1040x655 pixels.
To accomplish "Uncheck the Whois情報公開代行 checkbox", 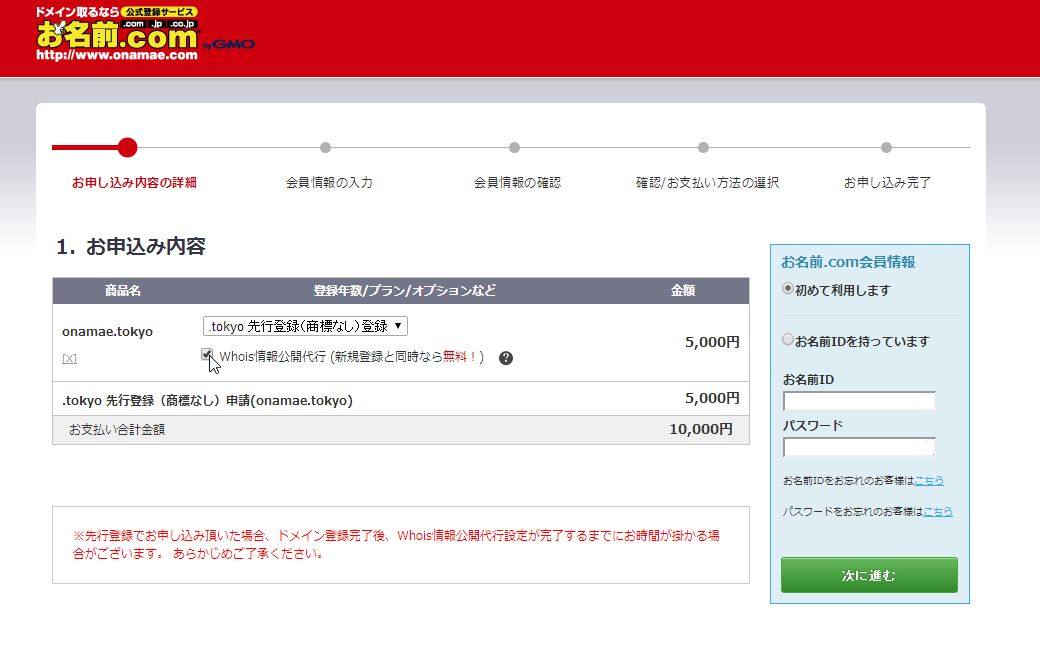I will coord(207,355).
